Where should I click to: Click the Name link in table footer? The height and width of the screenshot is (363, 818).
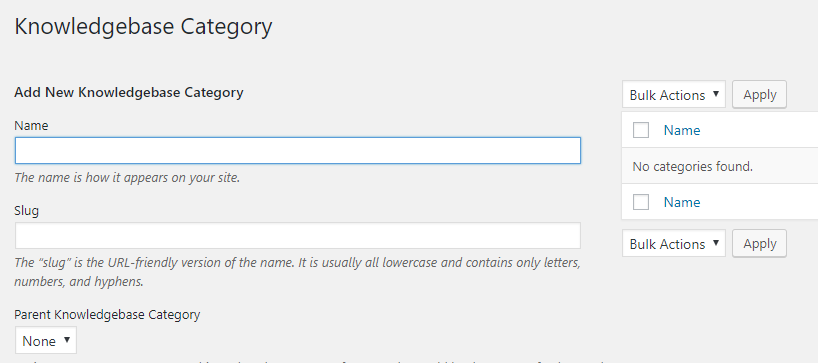click(x=682, y=202)
